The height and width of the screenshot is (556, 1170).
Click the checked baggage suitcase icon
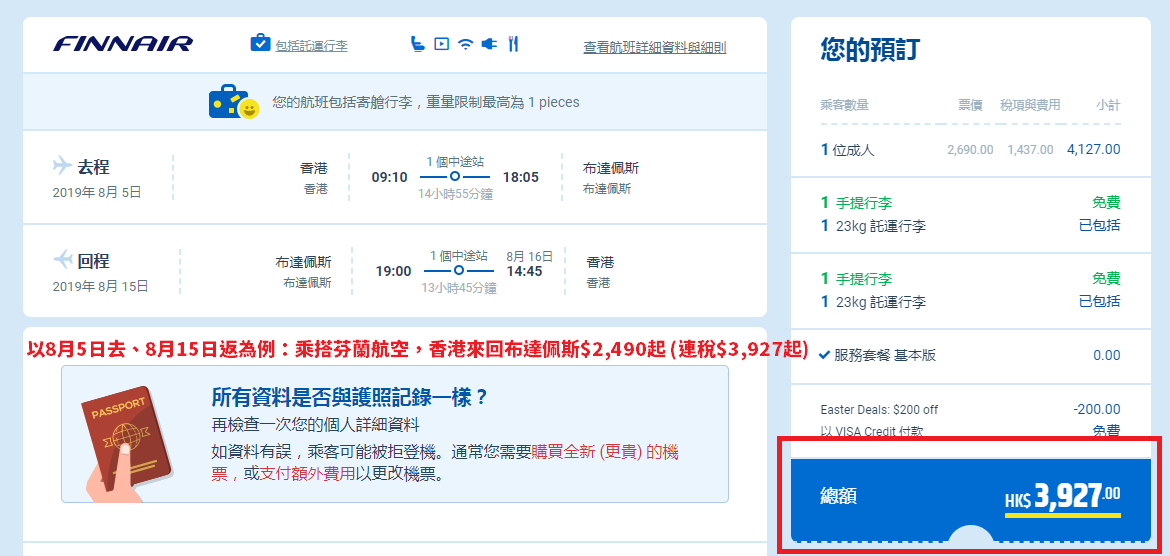click(260, 43)
